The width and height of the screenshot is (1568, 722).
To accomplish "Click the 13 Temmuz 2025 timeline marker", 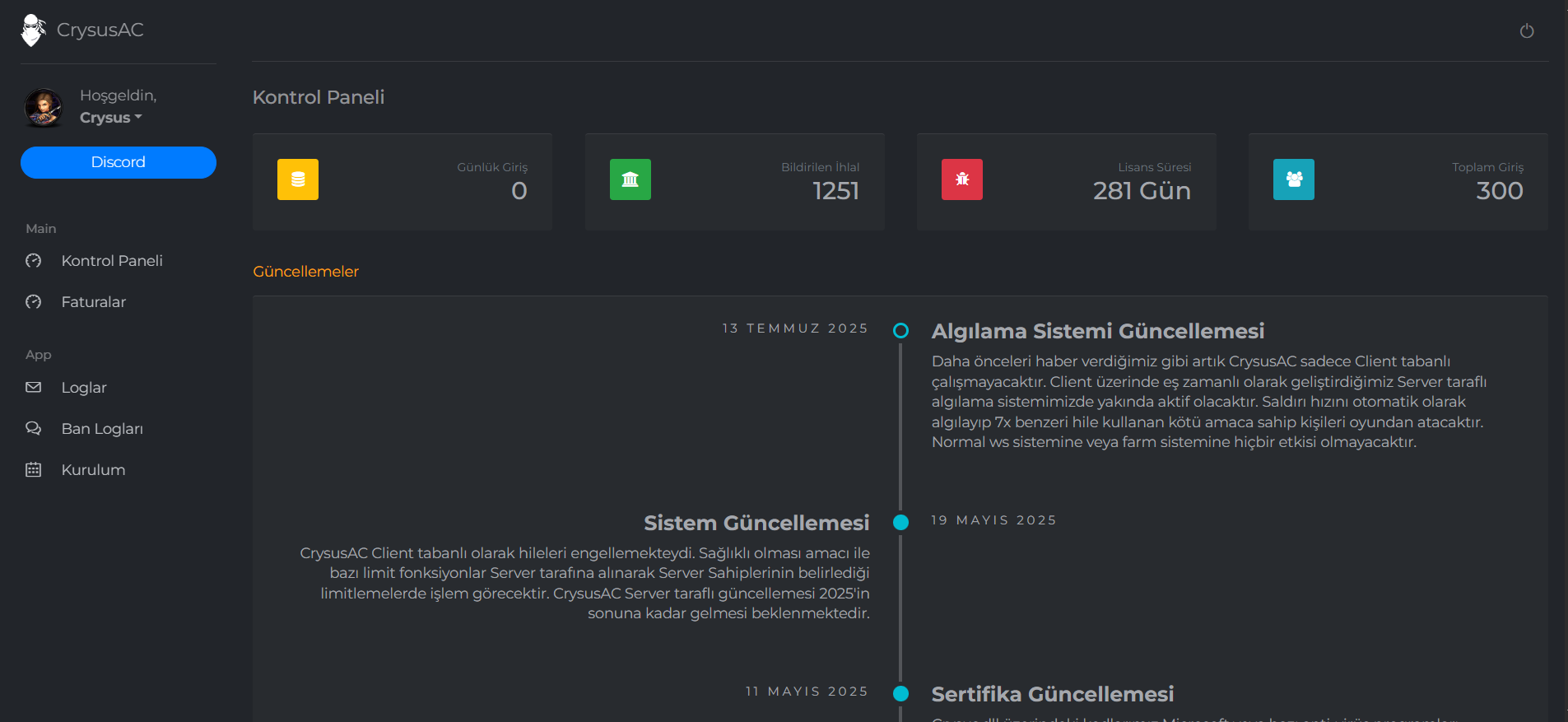I will (x=900, y=331).
